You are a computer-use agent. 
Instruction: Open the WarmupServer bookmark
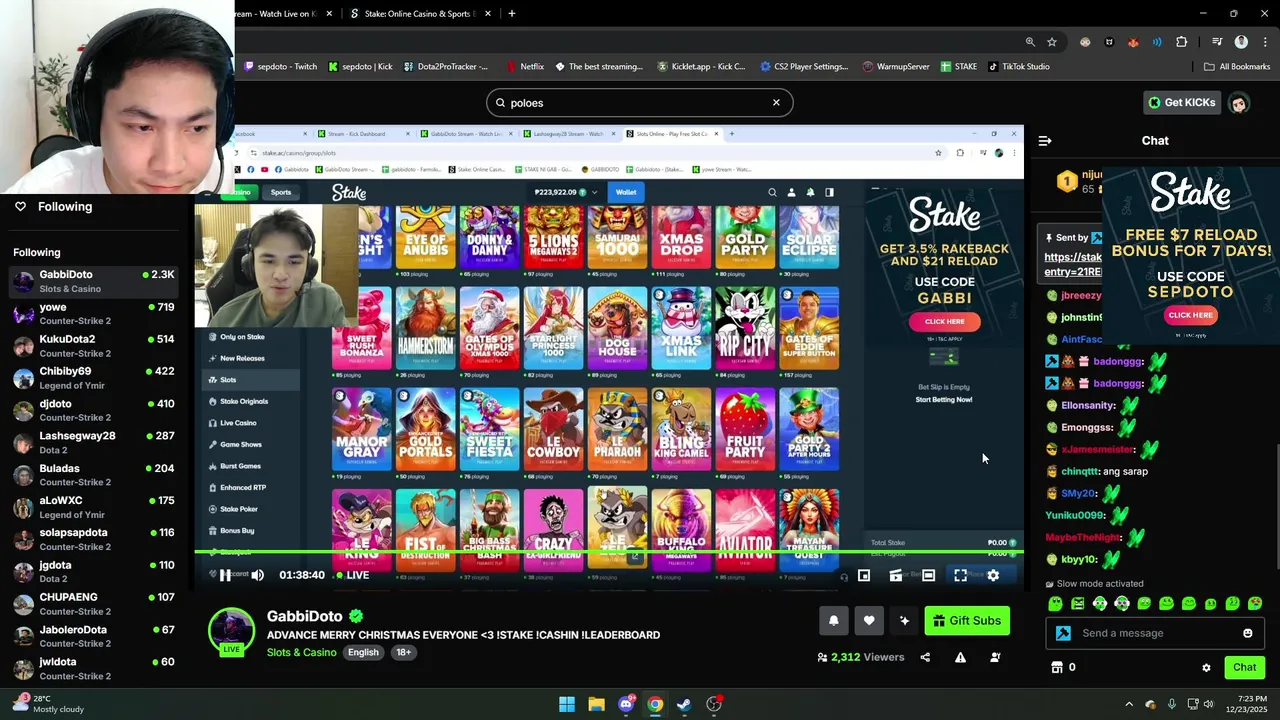pyautogui.click(x=896, y=67)
